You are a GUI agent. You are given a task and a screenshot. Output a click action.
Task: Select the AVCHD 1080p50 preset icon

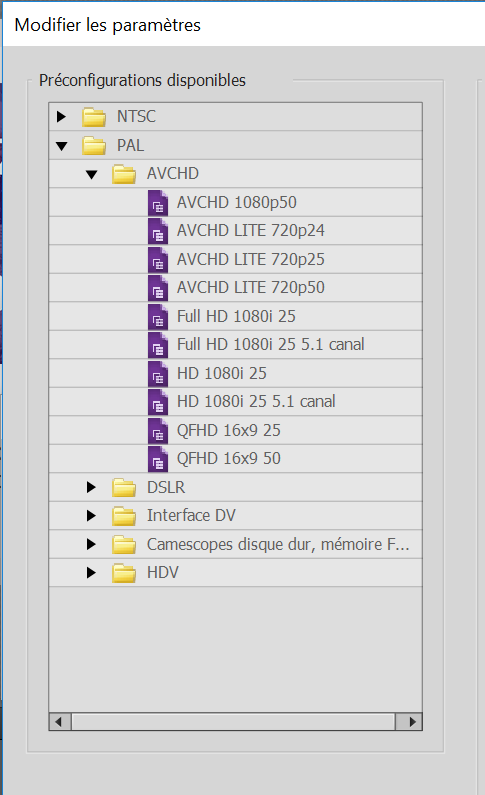point(158,203)
